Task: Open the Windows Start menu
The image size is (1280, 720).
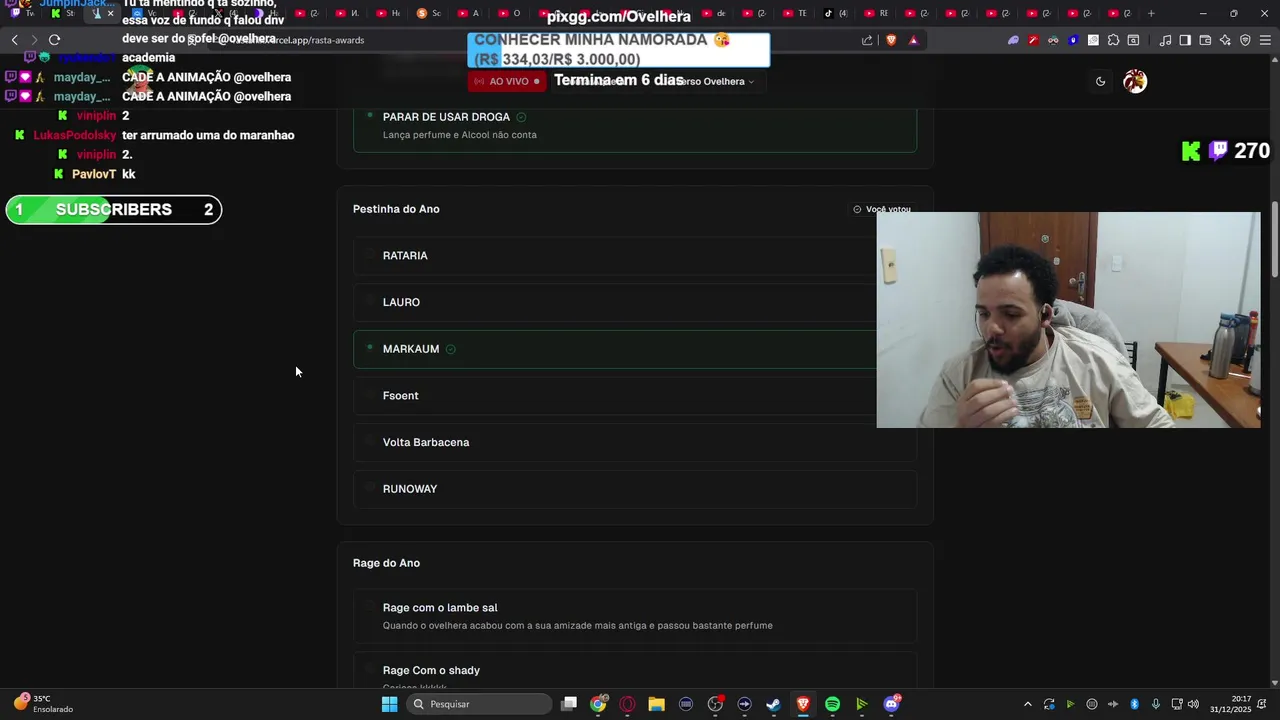Action: [x=389, y=704]
